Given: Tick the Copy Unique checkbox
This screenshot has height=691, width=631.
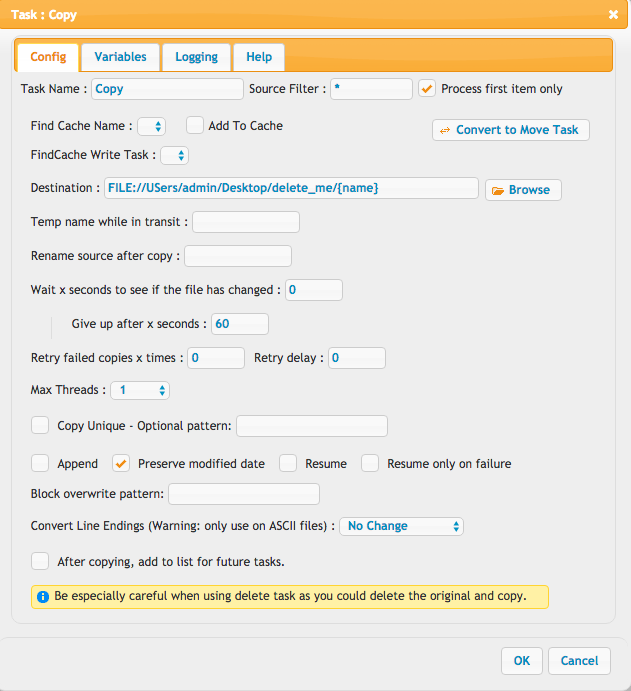Looking at the screenshot, I should coord(40,425).
